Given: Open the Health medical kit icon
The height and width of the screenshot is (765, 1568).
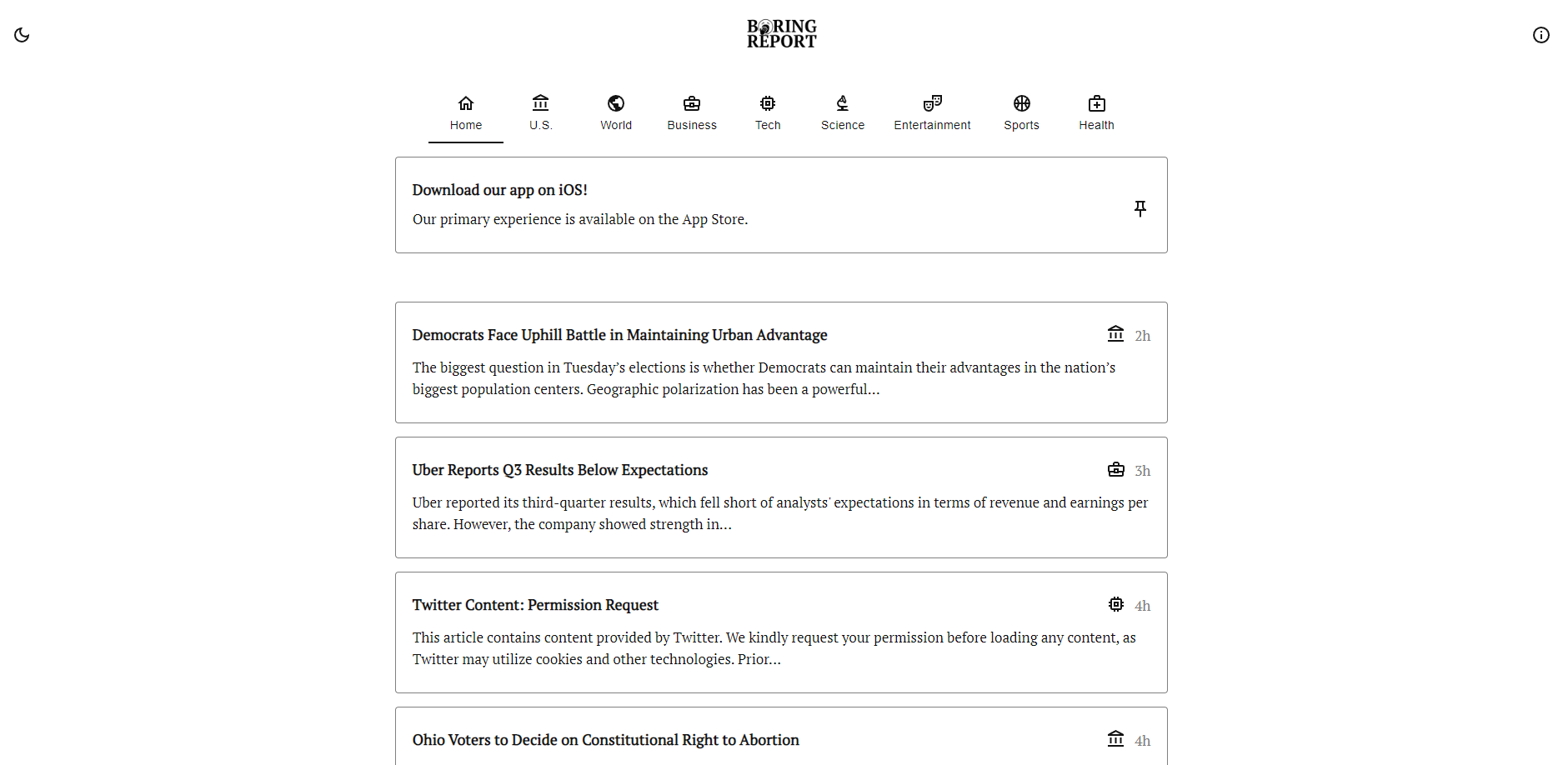Looking at the screenshot, I should (1096, 103).
